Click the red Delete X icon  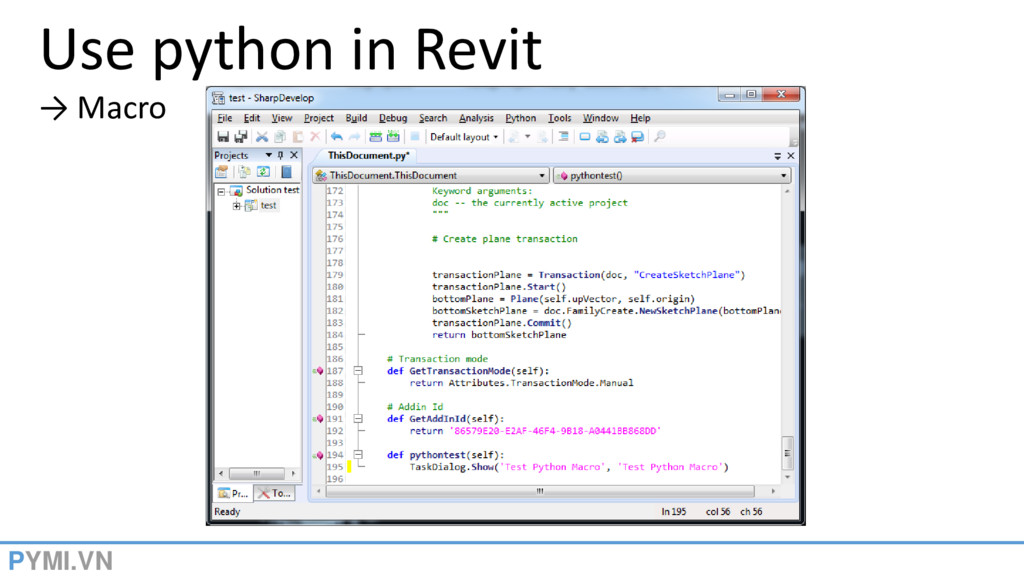[x=315, y=136]
